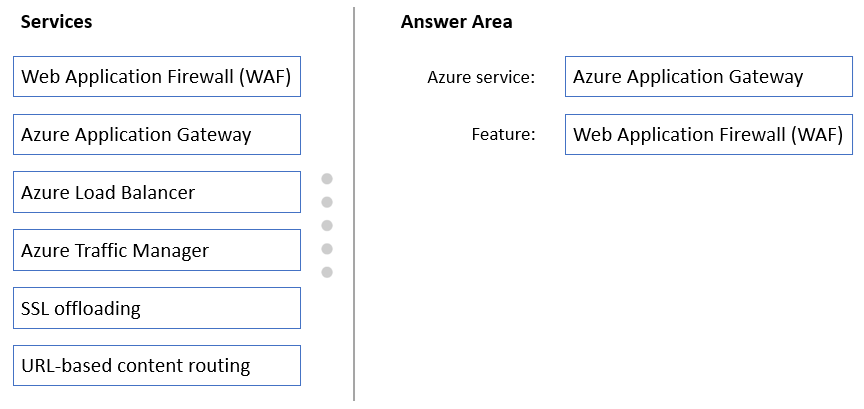The height and width of the screenshot is (409, 864).
Task: Select the Azure Load Balancer service box
Action: pos(157,192)
